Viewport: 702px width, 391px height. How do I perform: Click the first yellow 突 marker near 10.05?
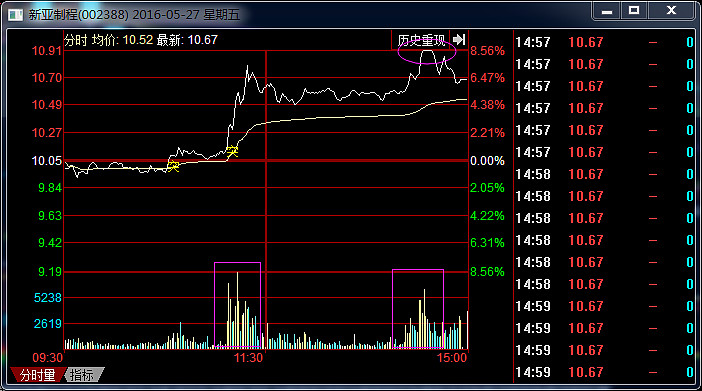173,167
